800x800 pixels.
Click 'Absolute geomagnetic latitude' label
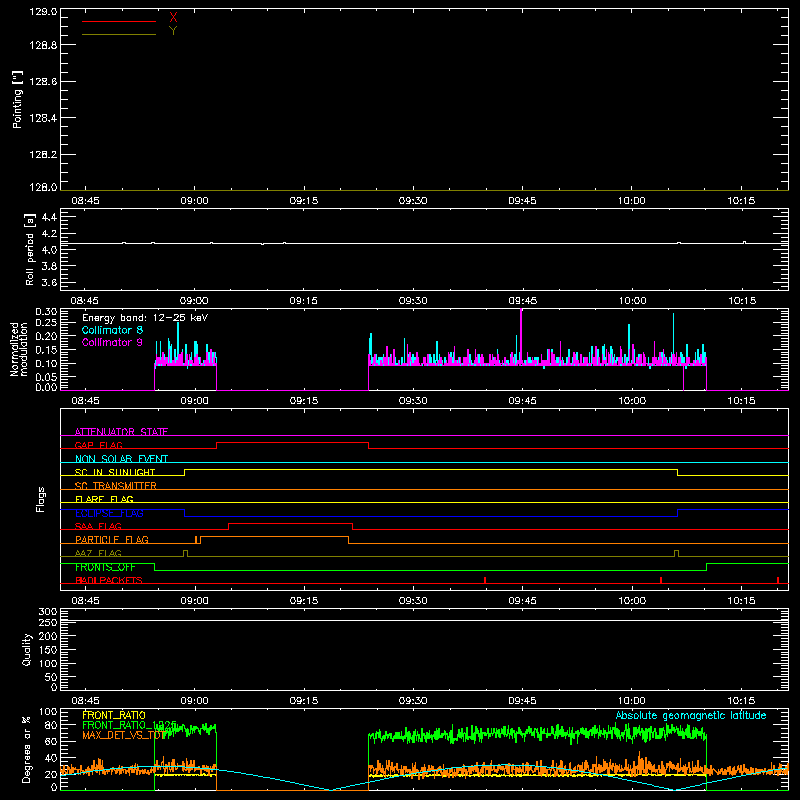tap(691, 715)
